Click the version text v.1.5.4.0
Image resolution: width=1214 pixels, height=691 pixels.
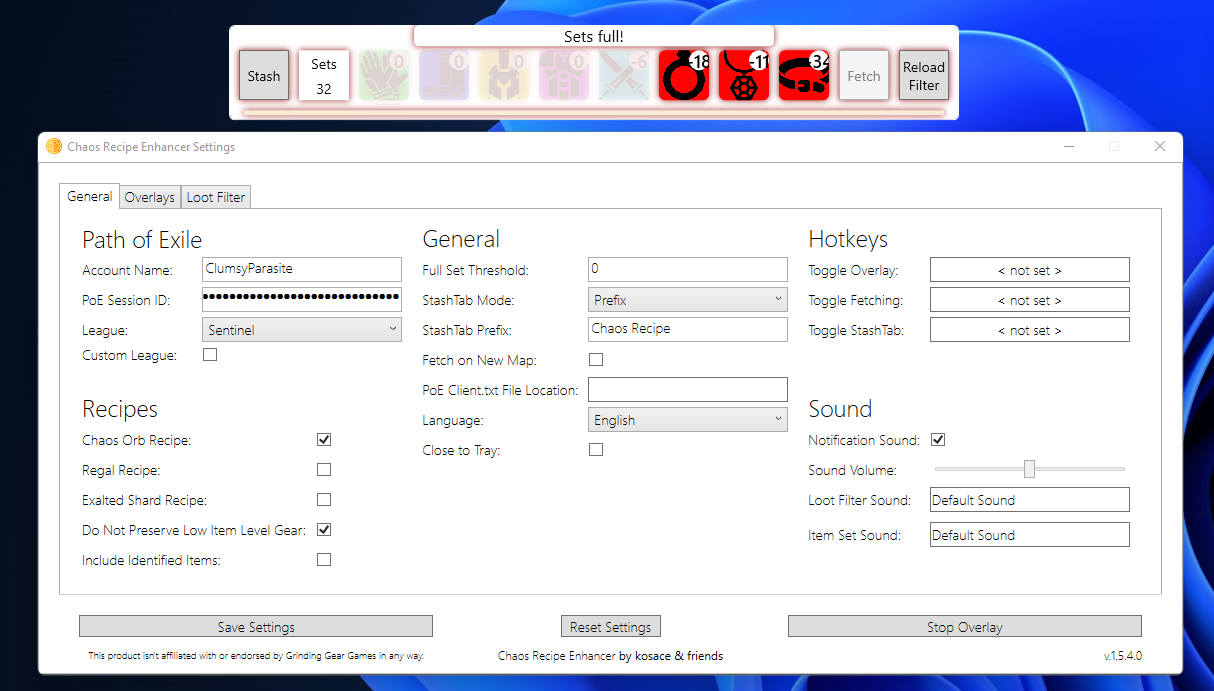point(1122,656)
